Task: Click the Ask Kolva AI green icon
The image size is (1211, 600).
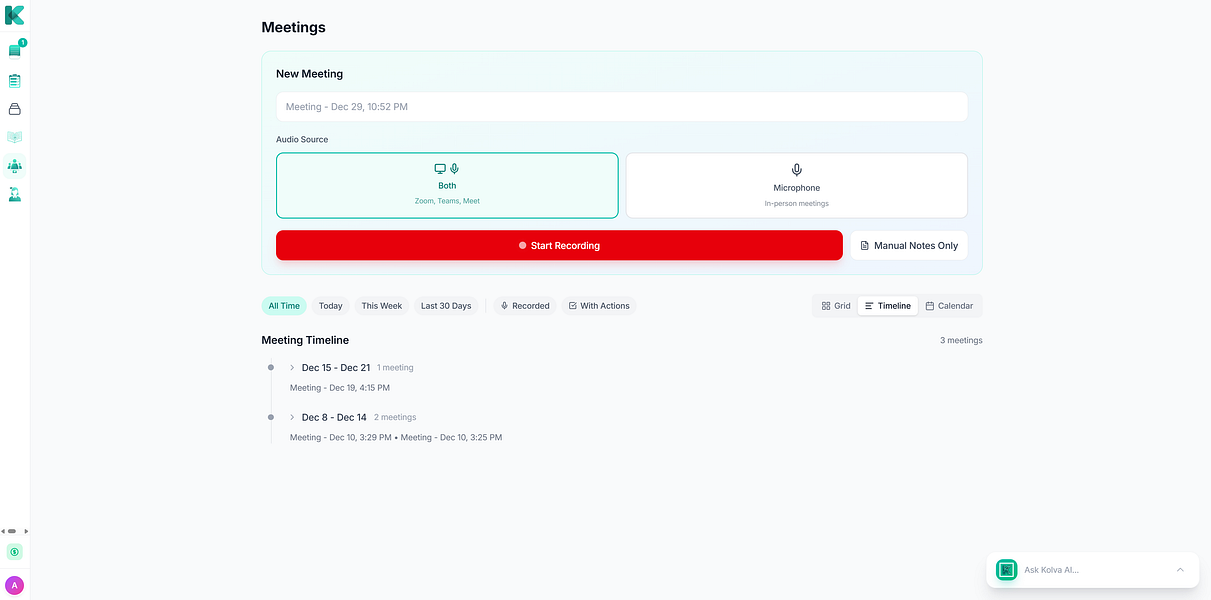Action: (1007, 570)
